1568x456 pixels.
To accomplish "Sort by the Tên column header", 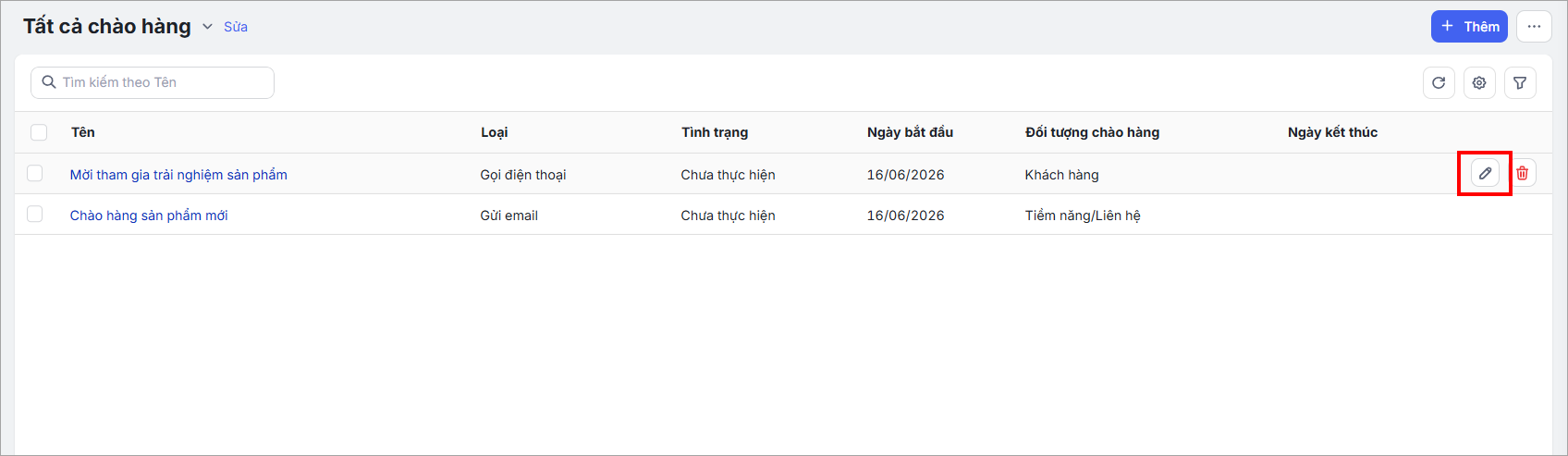I will pos(83,132).
